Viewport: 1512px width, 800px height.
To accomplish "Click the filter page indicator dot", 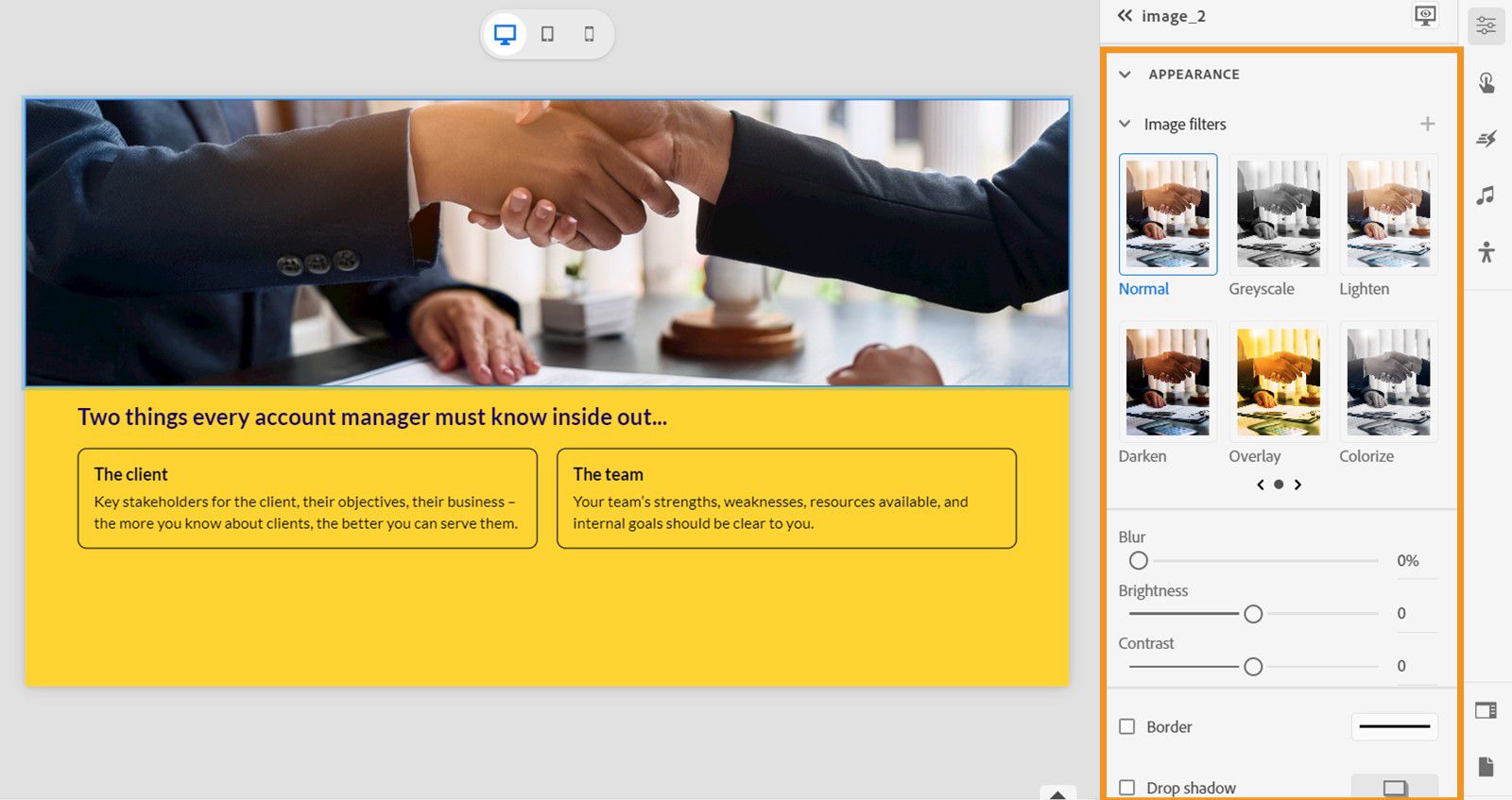I will tap(1279, 485).
